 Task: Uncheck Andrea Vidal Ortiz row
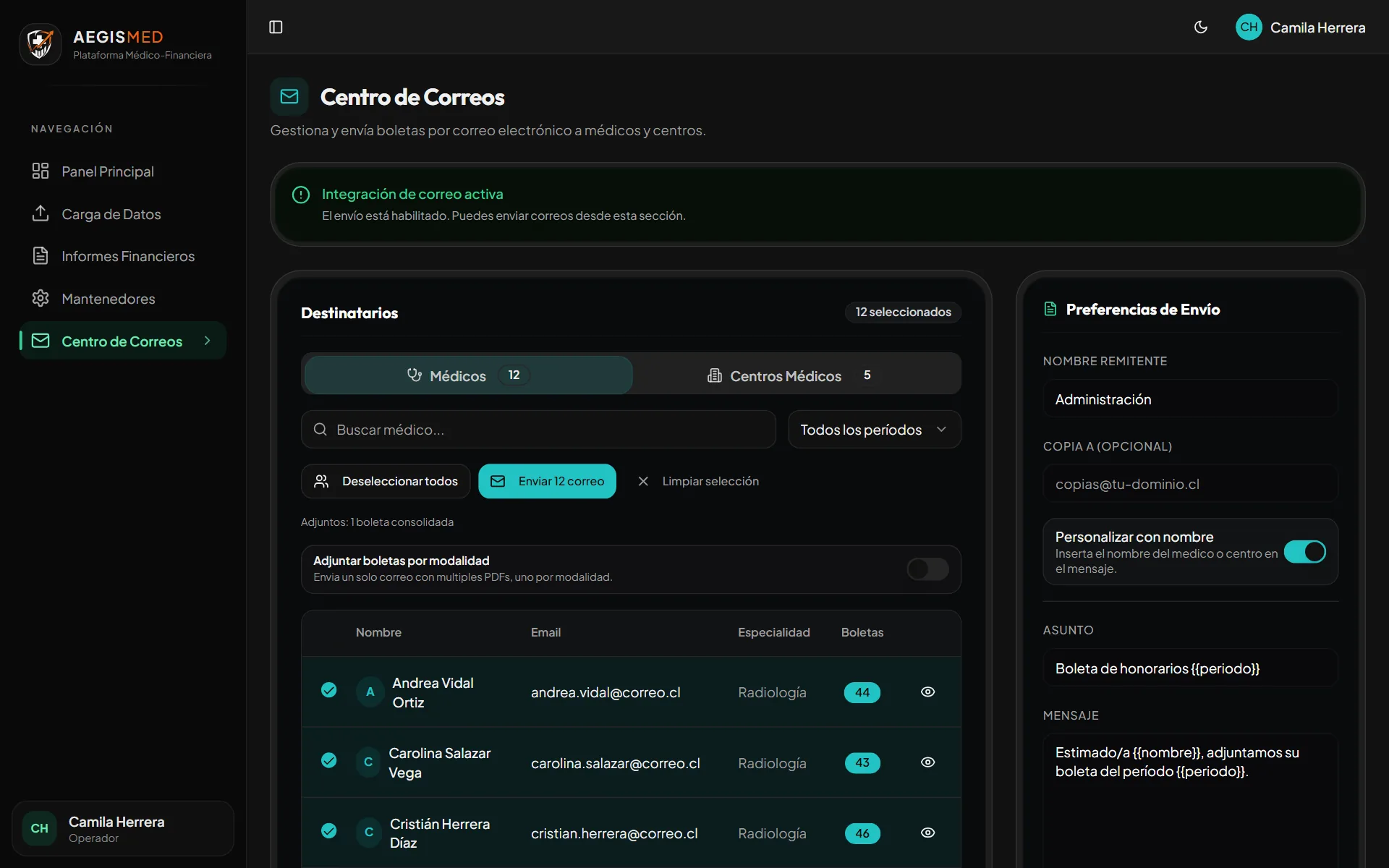[x=329, y=690]
